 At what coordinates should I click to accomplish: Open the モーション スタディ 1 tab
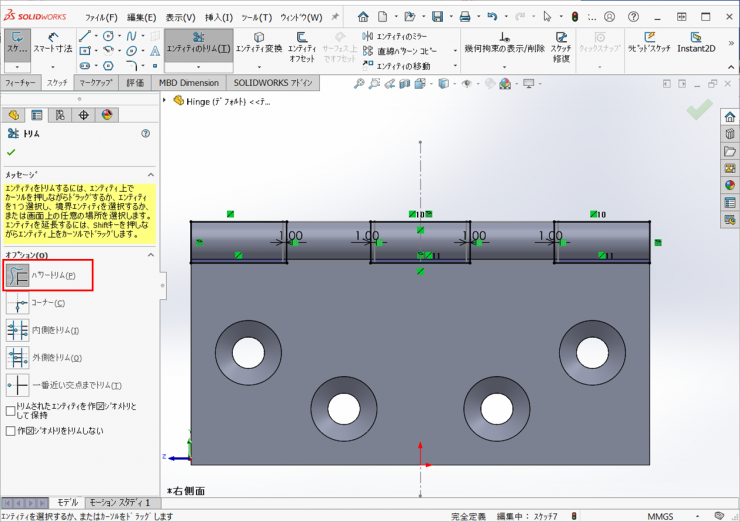(x=119, y=502)
